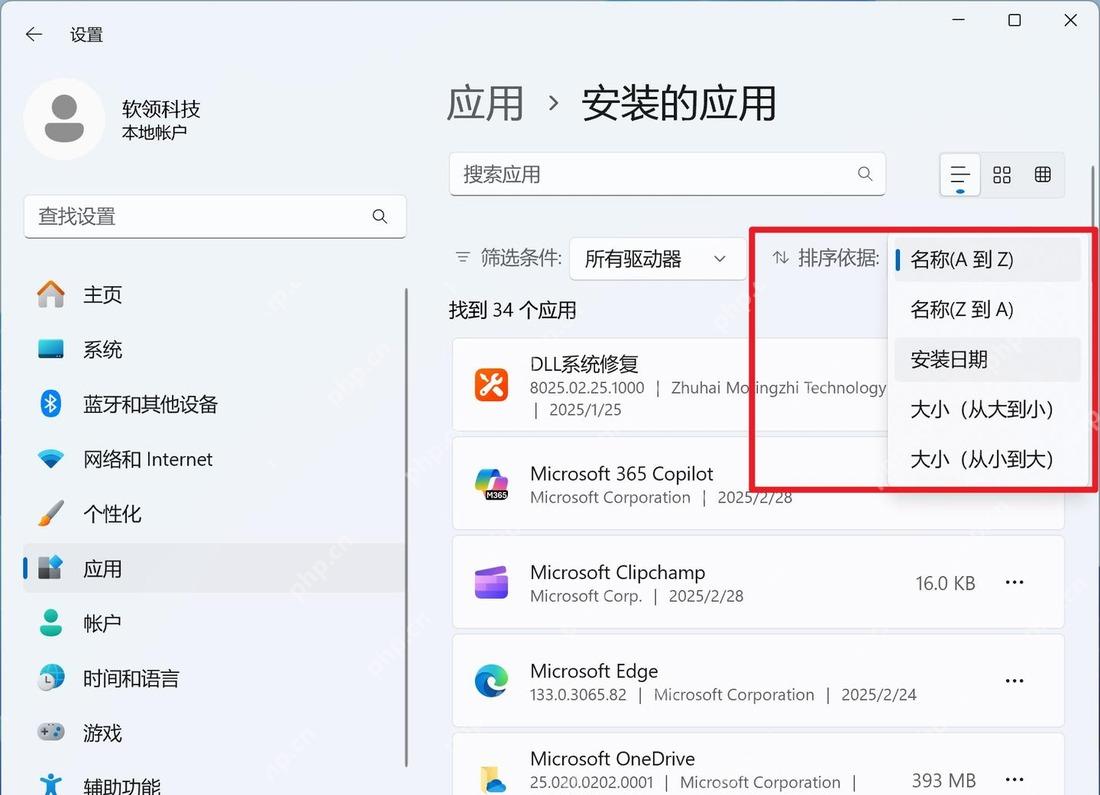Click the Microsoft Edge app icon
This screenshot has height=795, width=1100.
(491, 681)
